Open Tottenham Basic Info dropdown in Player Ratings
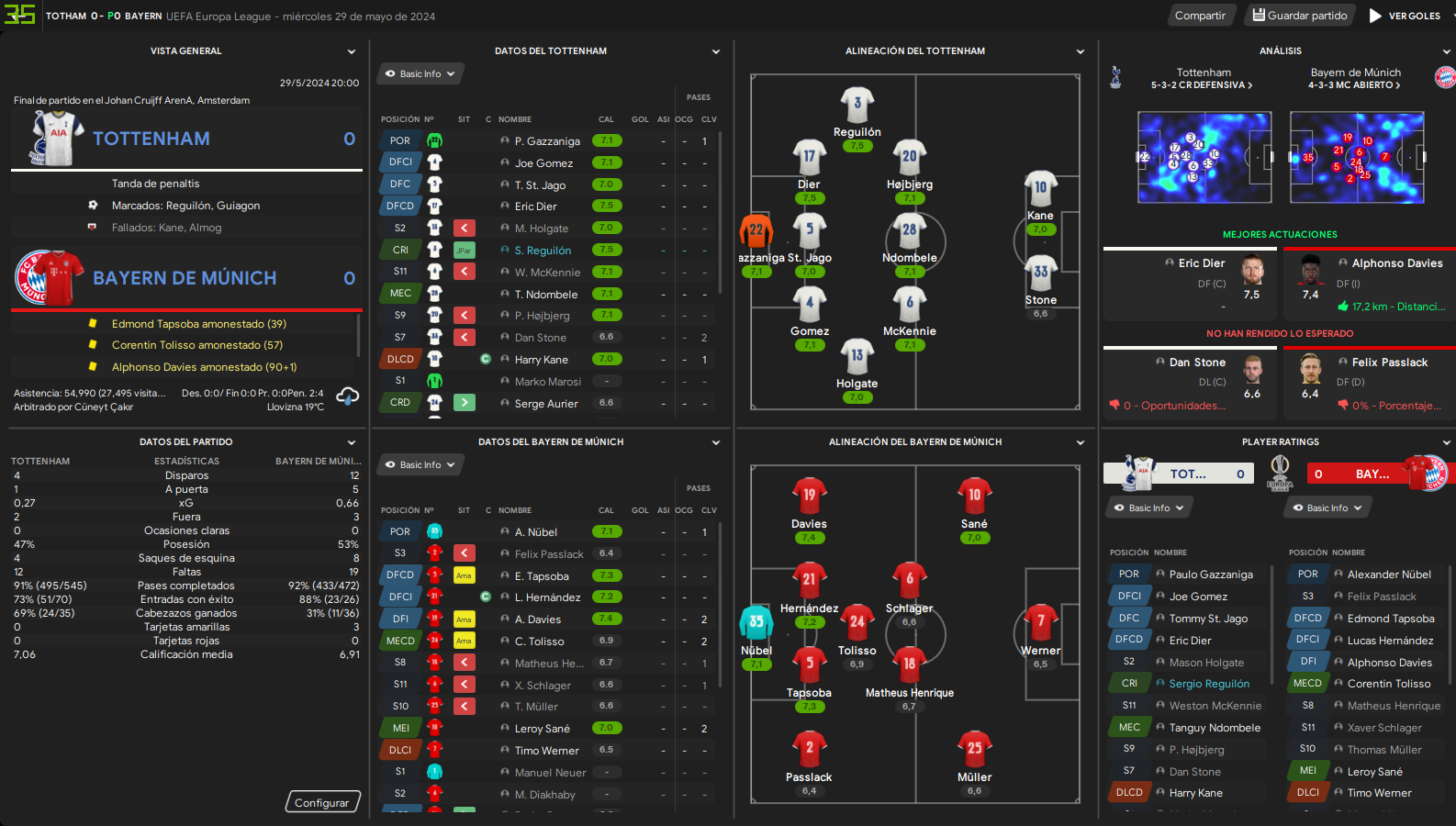Image resolution: width=1456 pixels, height=826 pixels. coord(1149,508)
